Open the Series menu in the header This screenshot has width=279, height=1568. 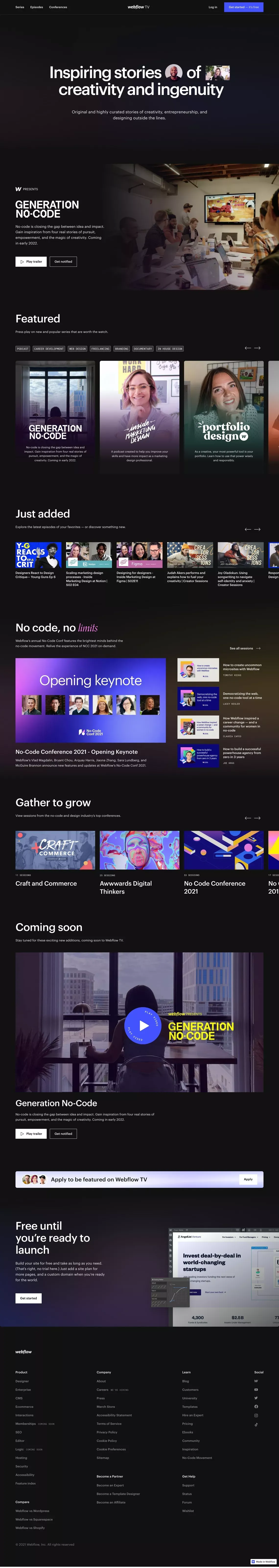coord(20,7)
